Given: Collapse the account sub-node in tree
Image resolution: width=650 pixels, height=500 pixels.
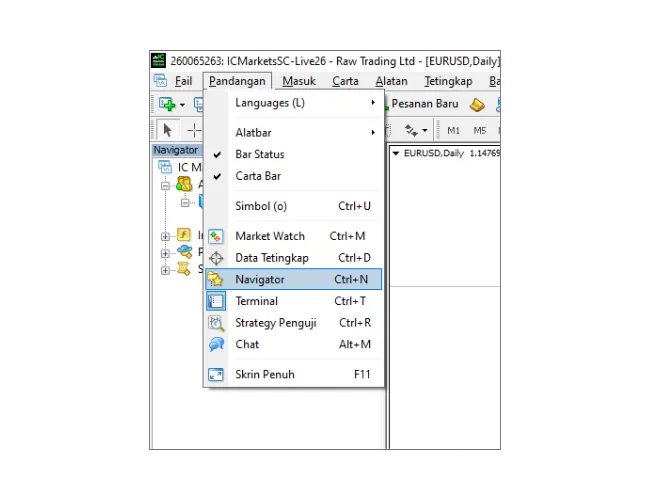Looking at the screenshot, I should [x=184, y=202].
